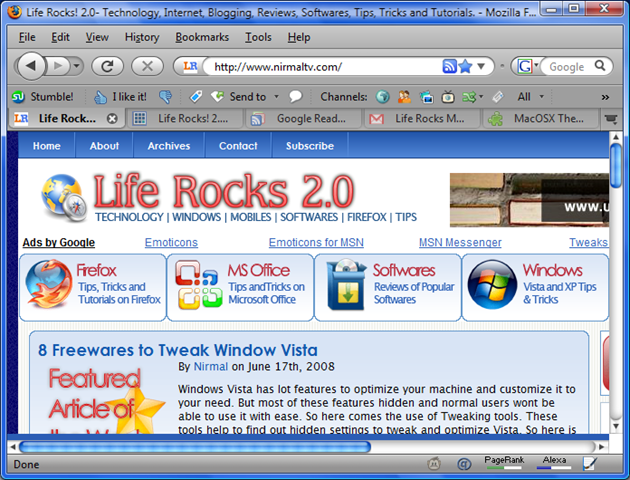
Task: Open the File menu
Action: coord(27,37)
